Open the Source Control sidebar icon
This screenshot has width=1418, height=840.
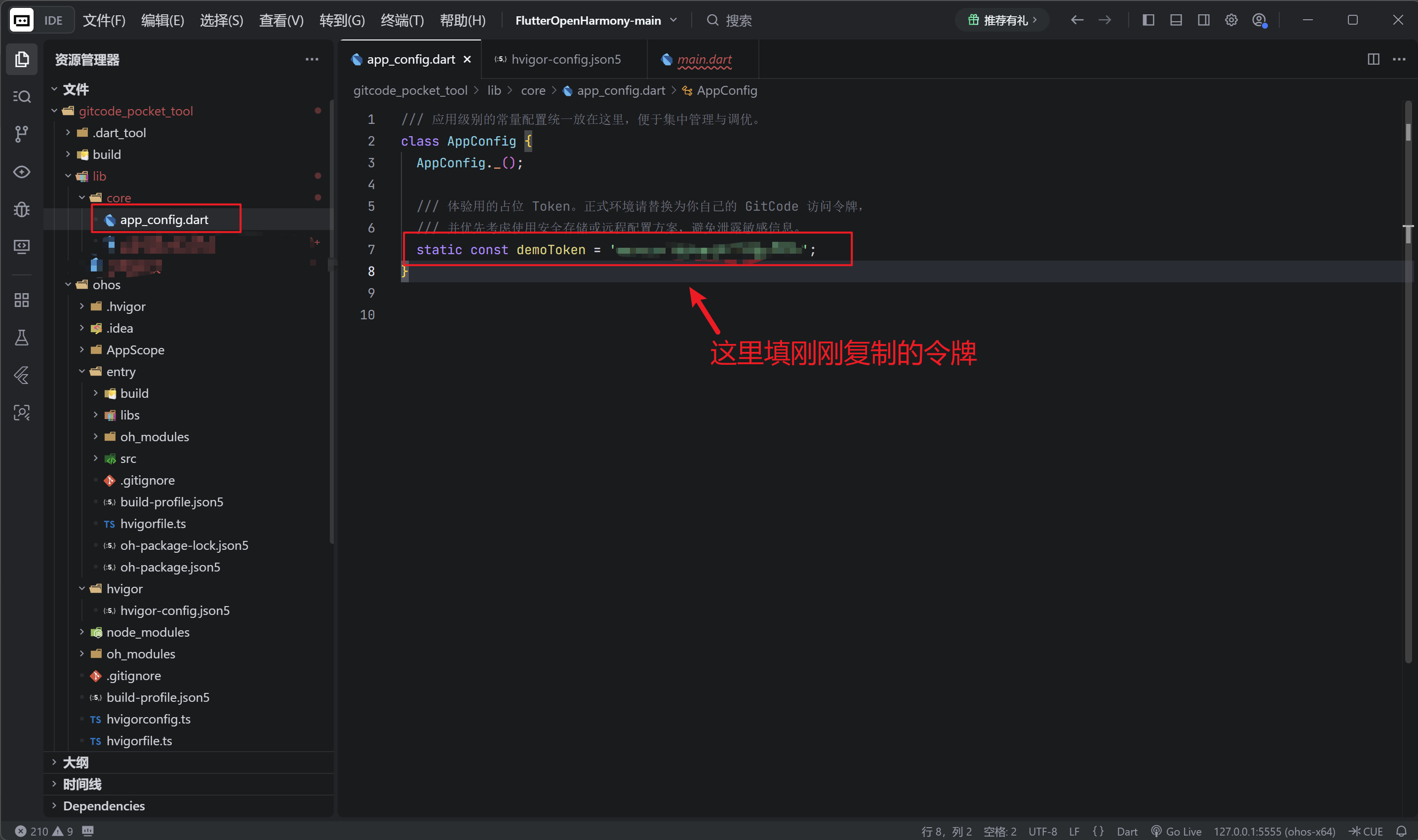coord(22,134)
